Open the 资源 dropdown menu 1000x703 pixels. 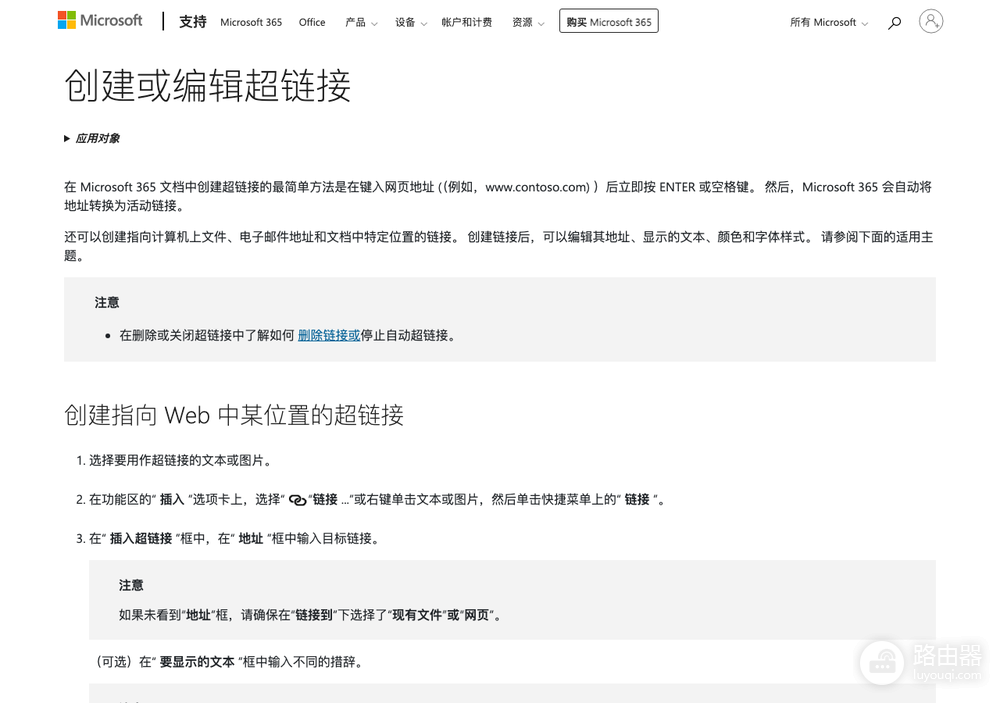pyautogui.click(x=528, y=22)
